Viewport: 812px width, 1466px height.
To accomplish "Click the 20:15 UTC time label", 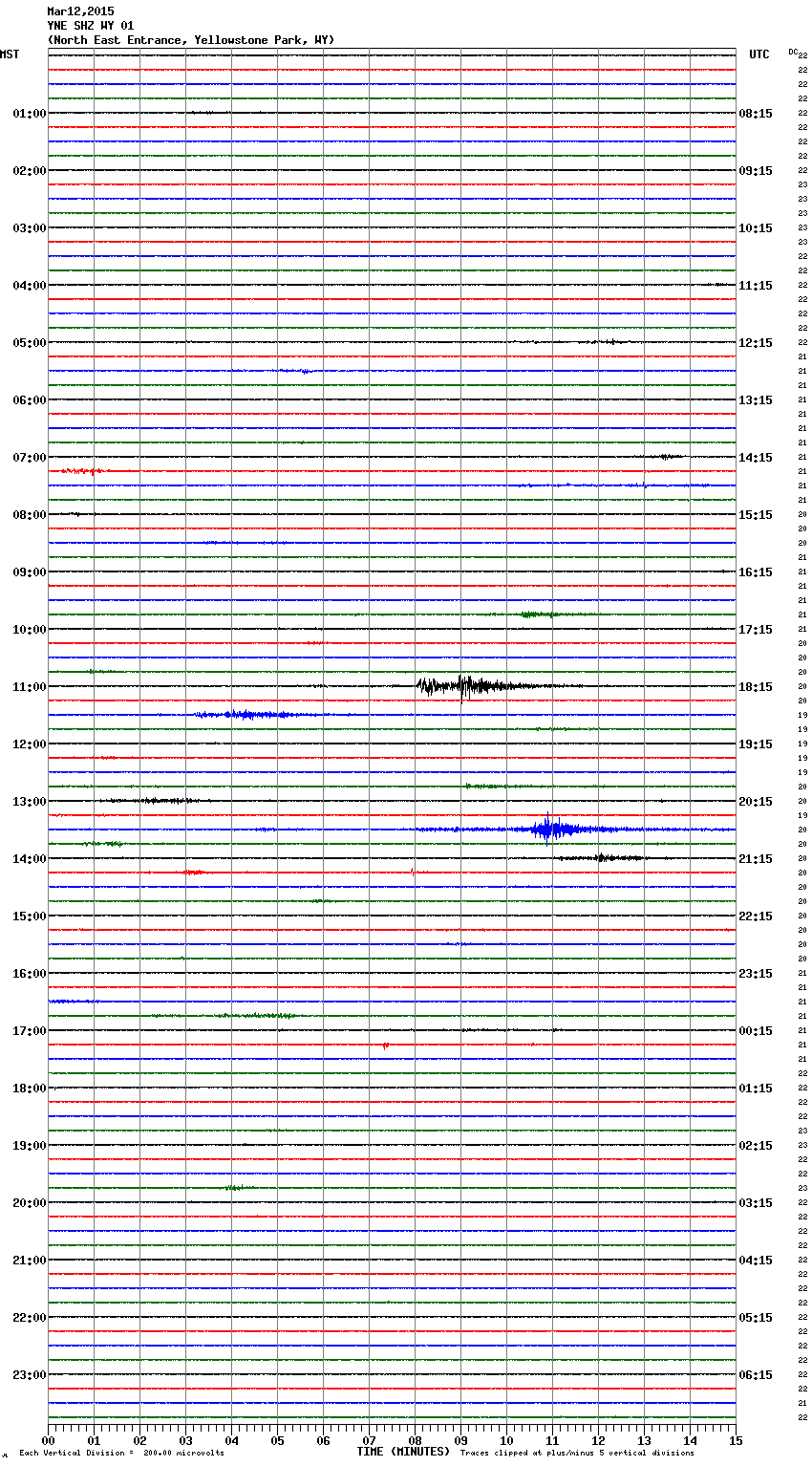I will click(756, 802).
